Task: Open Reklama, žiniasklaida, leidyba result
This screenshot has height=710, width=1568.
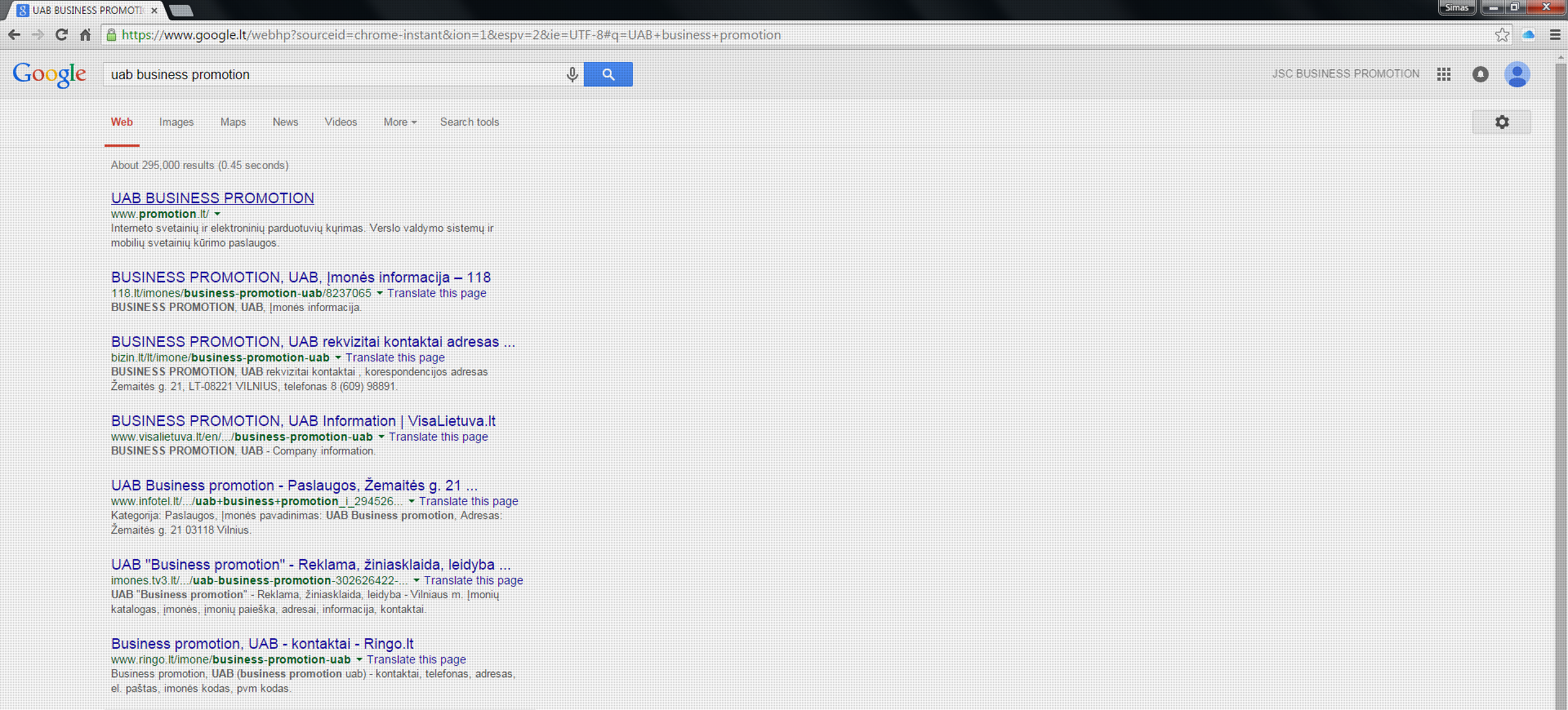Action: click(311, 564)
